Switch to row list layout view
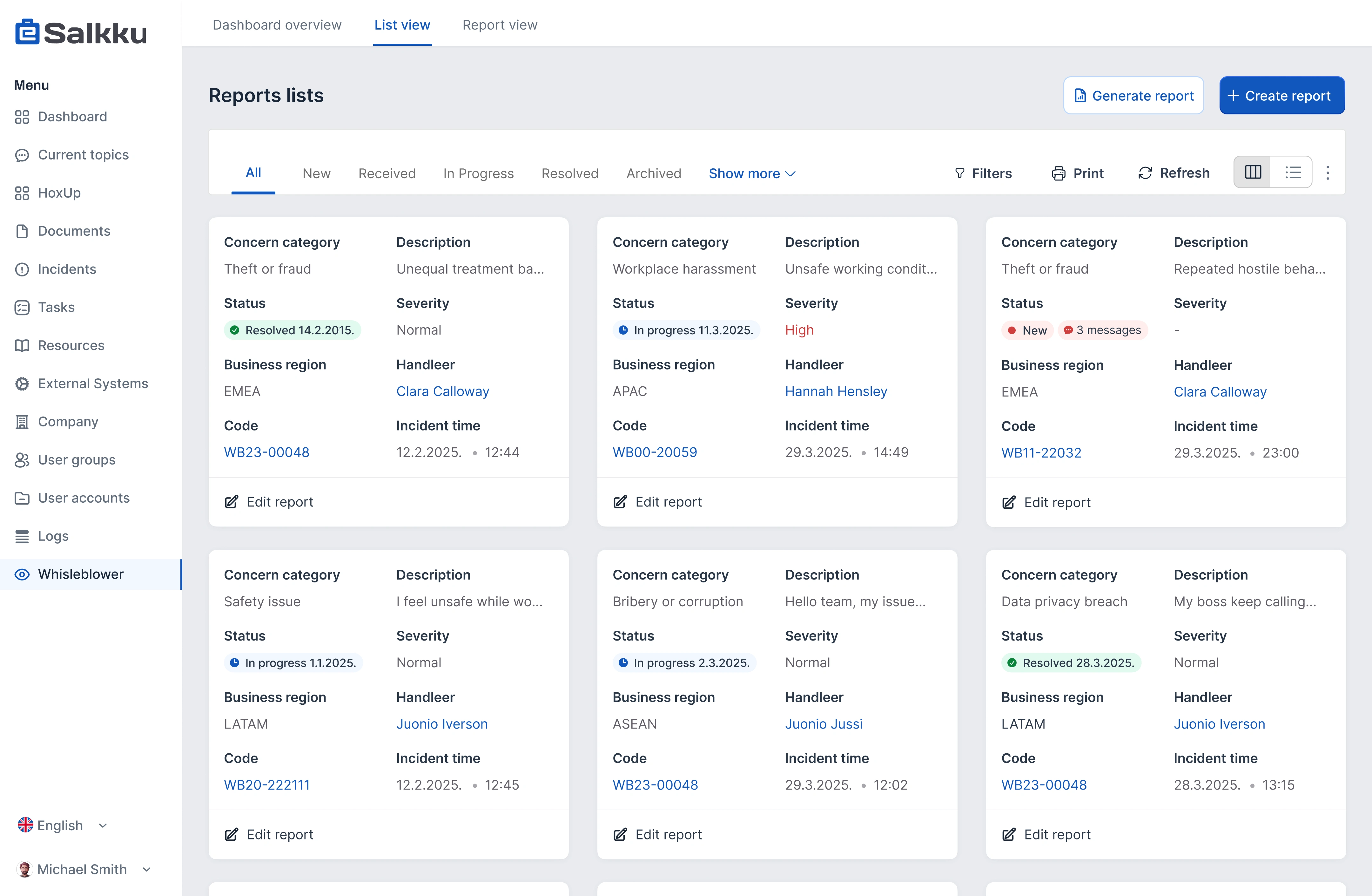 coord(1293,173)
